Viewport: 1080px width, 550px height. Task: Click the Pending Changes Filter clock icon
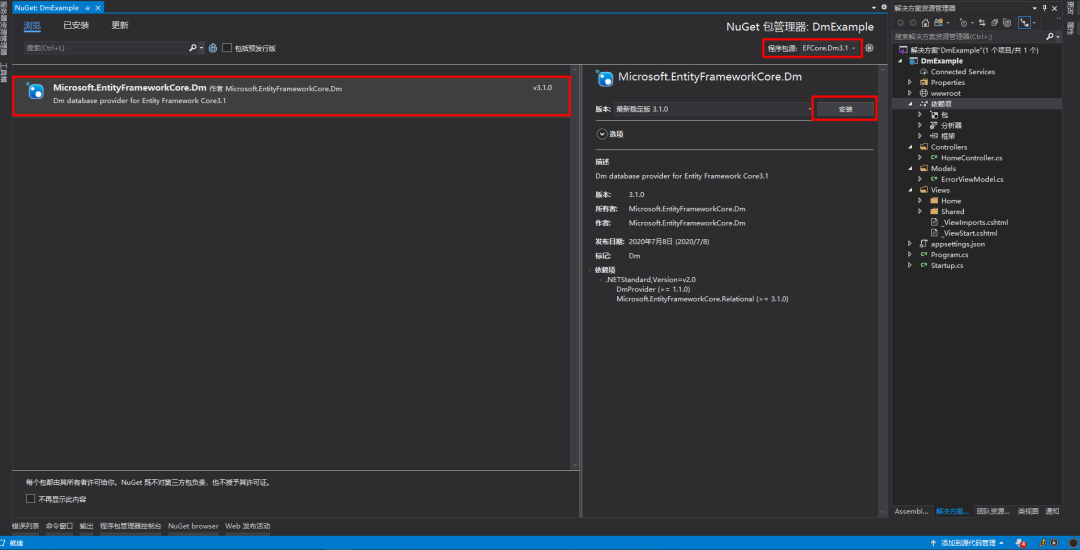tap(964, 23)
